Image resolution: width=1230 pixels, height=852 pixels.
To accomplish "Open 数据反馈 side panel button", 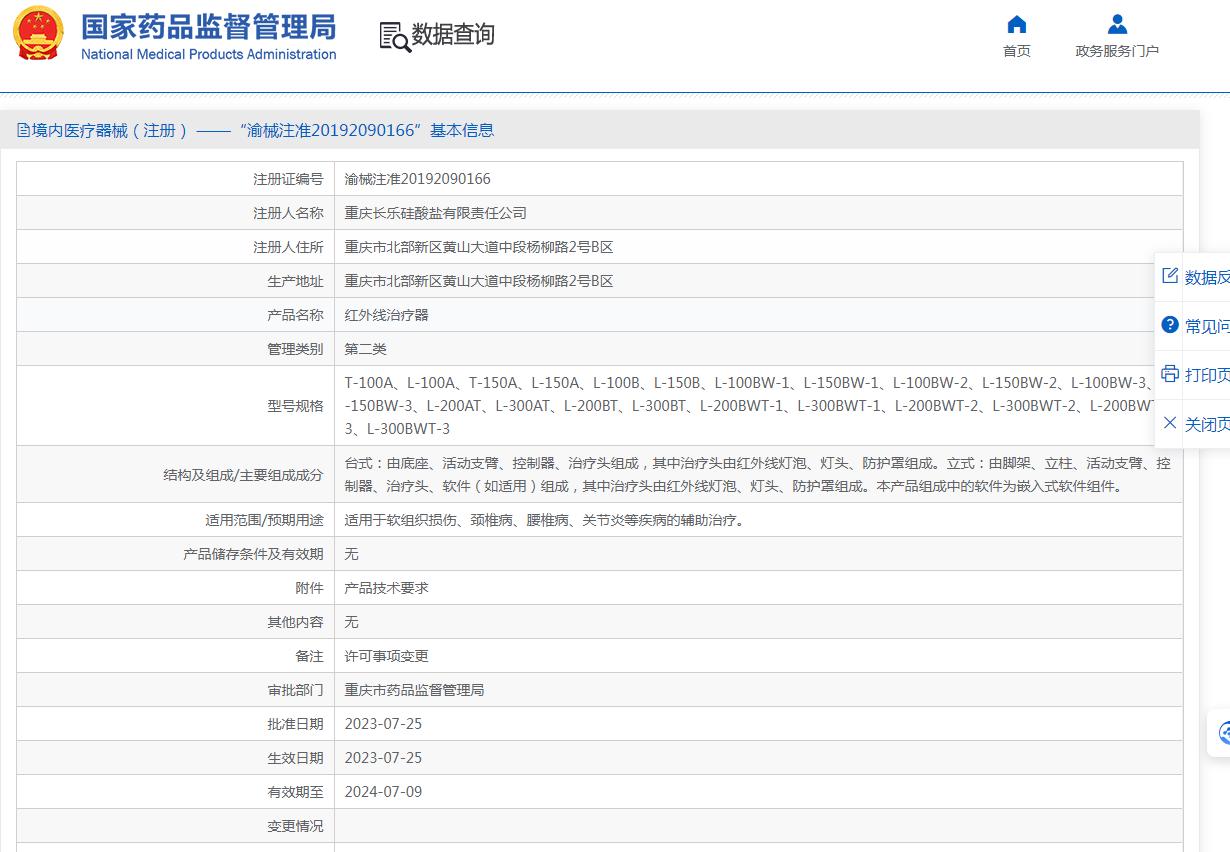I will pyautogui.click(x=1193, y=277).
